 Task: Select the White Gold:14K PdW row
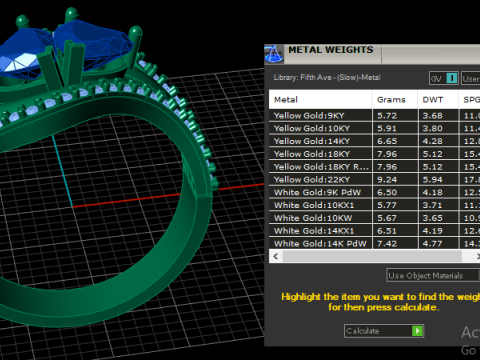375,243
